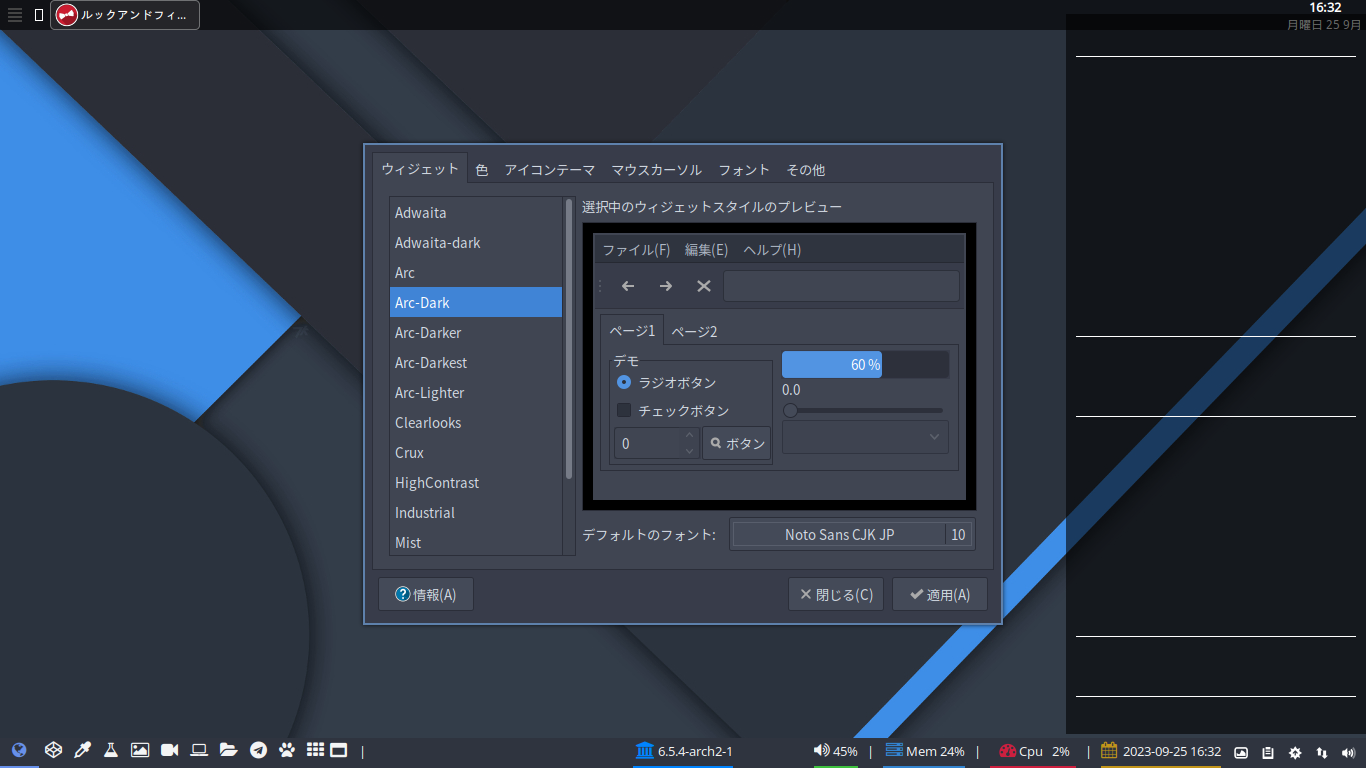Switch to the 色 tab
Screen dimensions: 1366x768
(x=482, y=170)
